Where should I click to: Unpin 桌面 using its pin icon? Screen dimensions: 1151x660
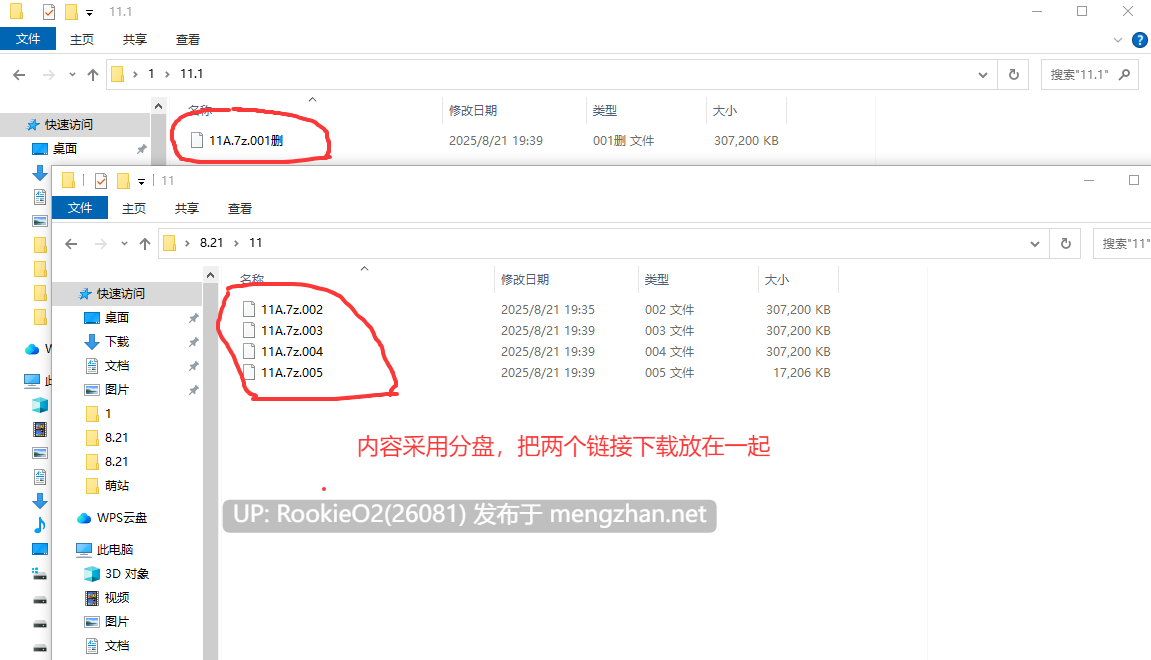tap(193, 318)
